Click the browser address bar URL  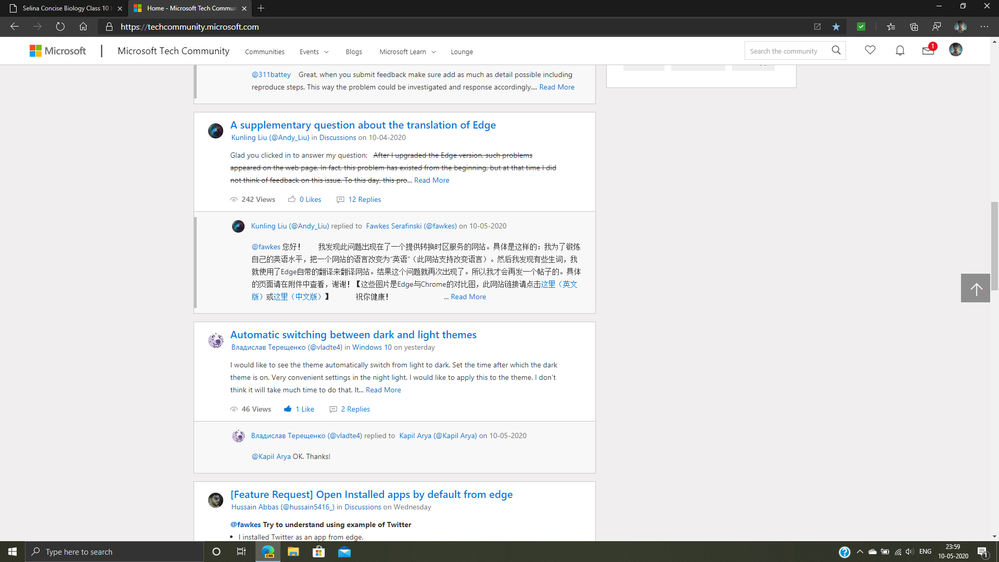[x=189, y=27]
